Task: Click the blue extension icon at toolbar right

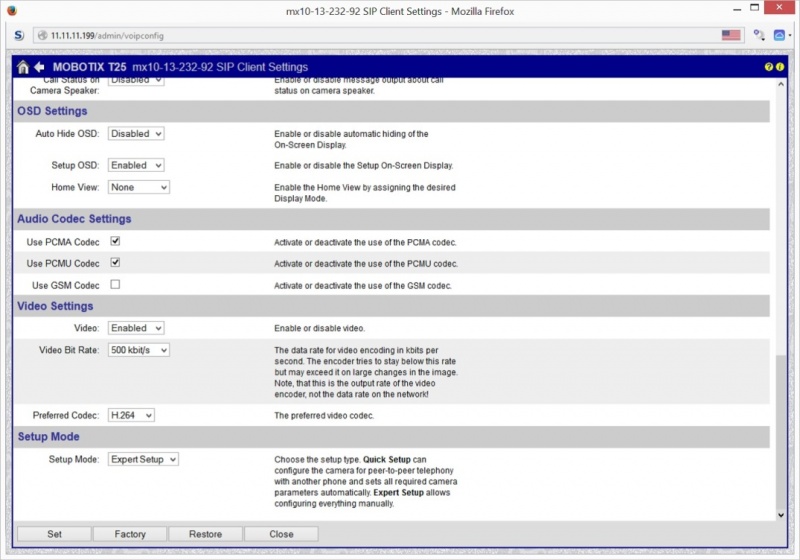Action: coord(779,35)
